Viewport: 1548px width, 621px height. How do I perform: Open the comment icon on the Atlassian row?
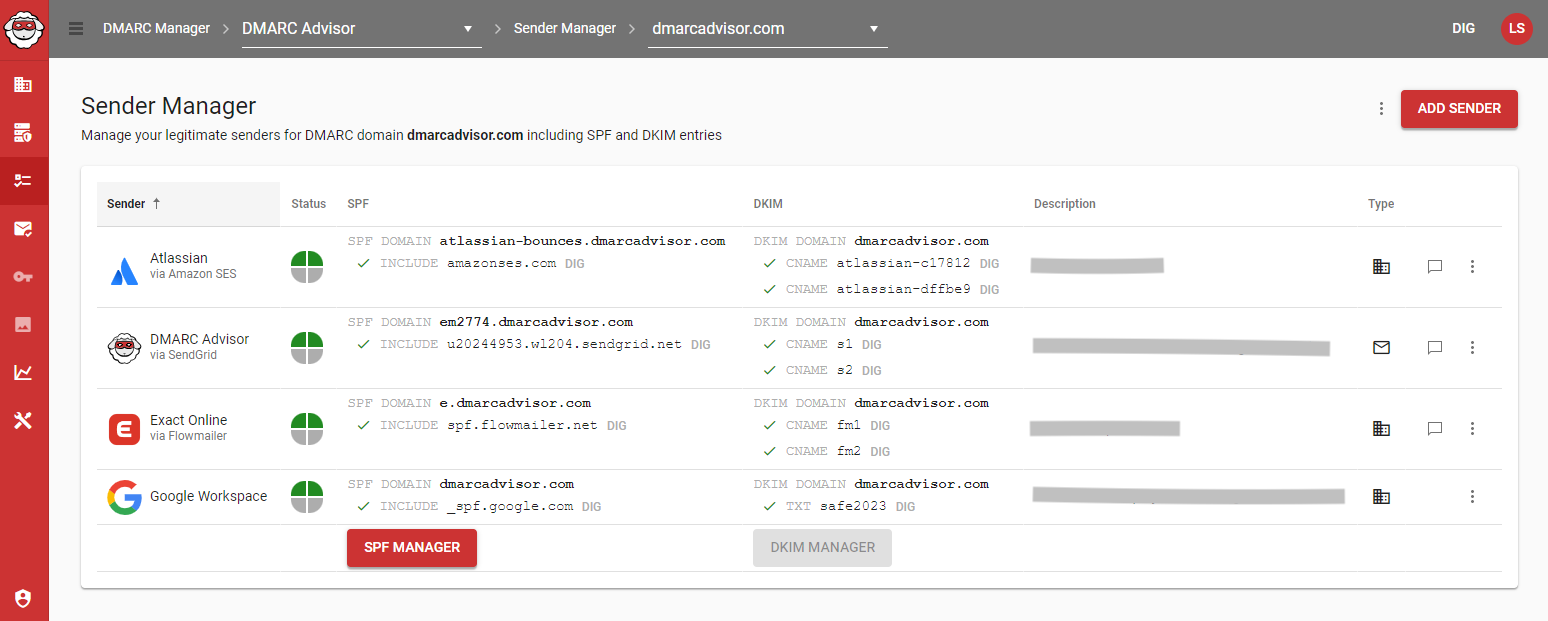click(x=1435, y=266)
